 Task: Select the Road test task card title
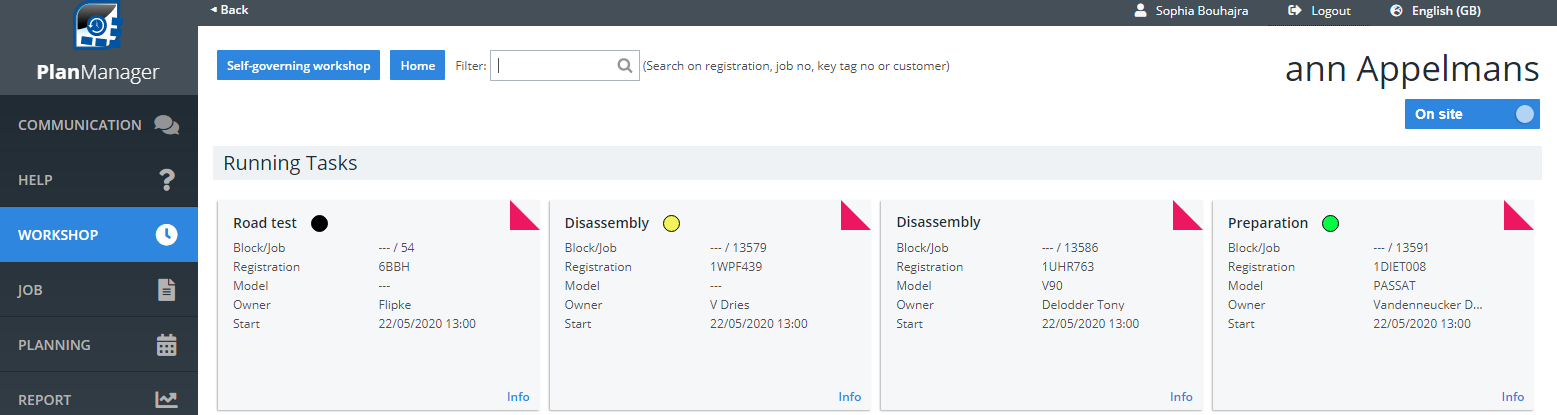point(265,223)
